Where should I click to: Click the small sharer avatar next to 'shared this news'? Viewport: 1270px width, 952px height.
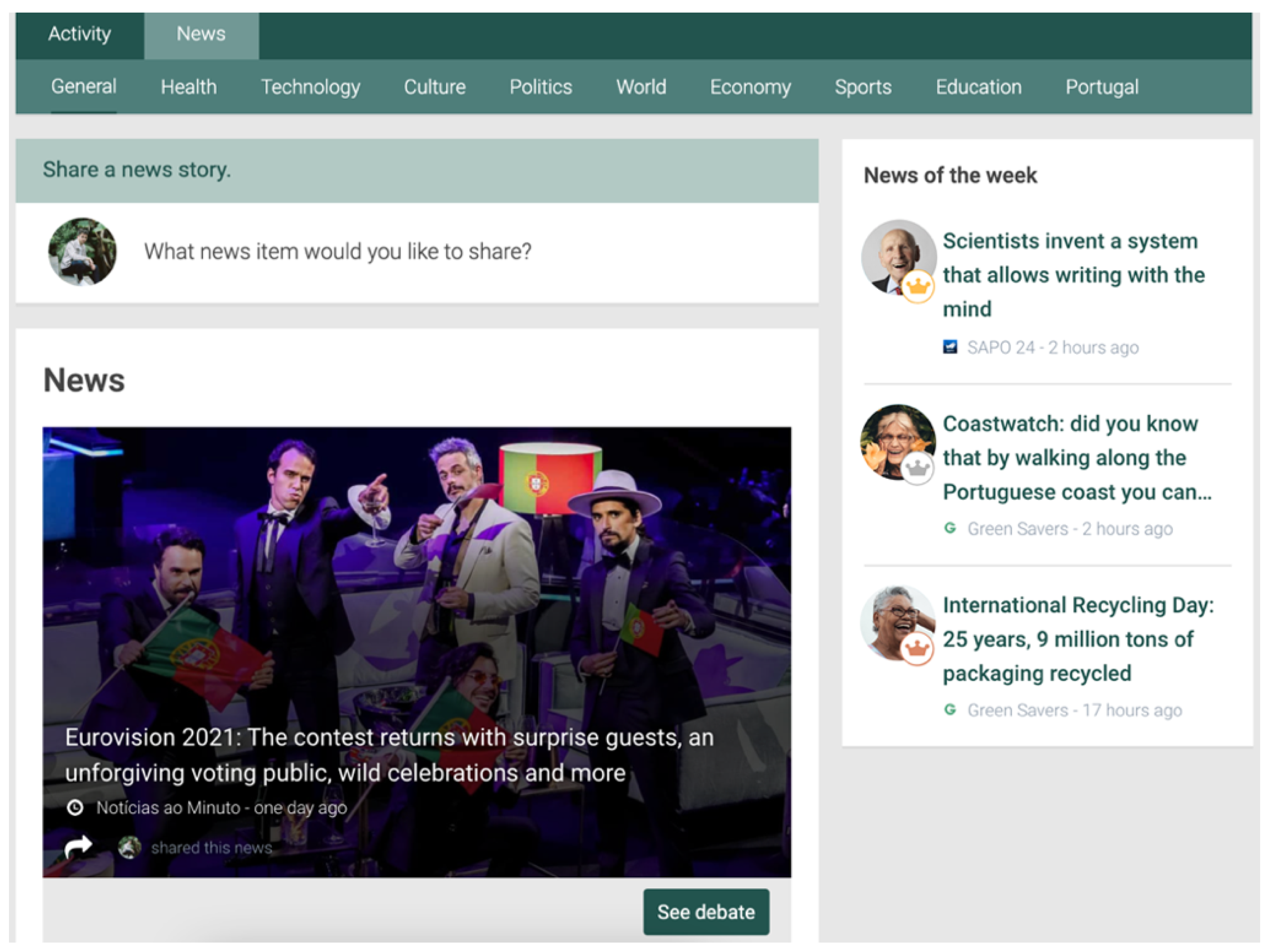coord(130,847)
